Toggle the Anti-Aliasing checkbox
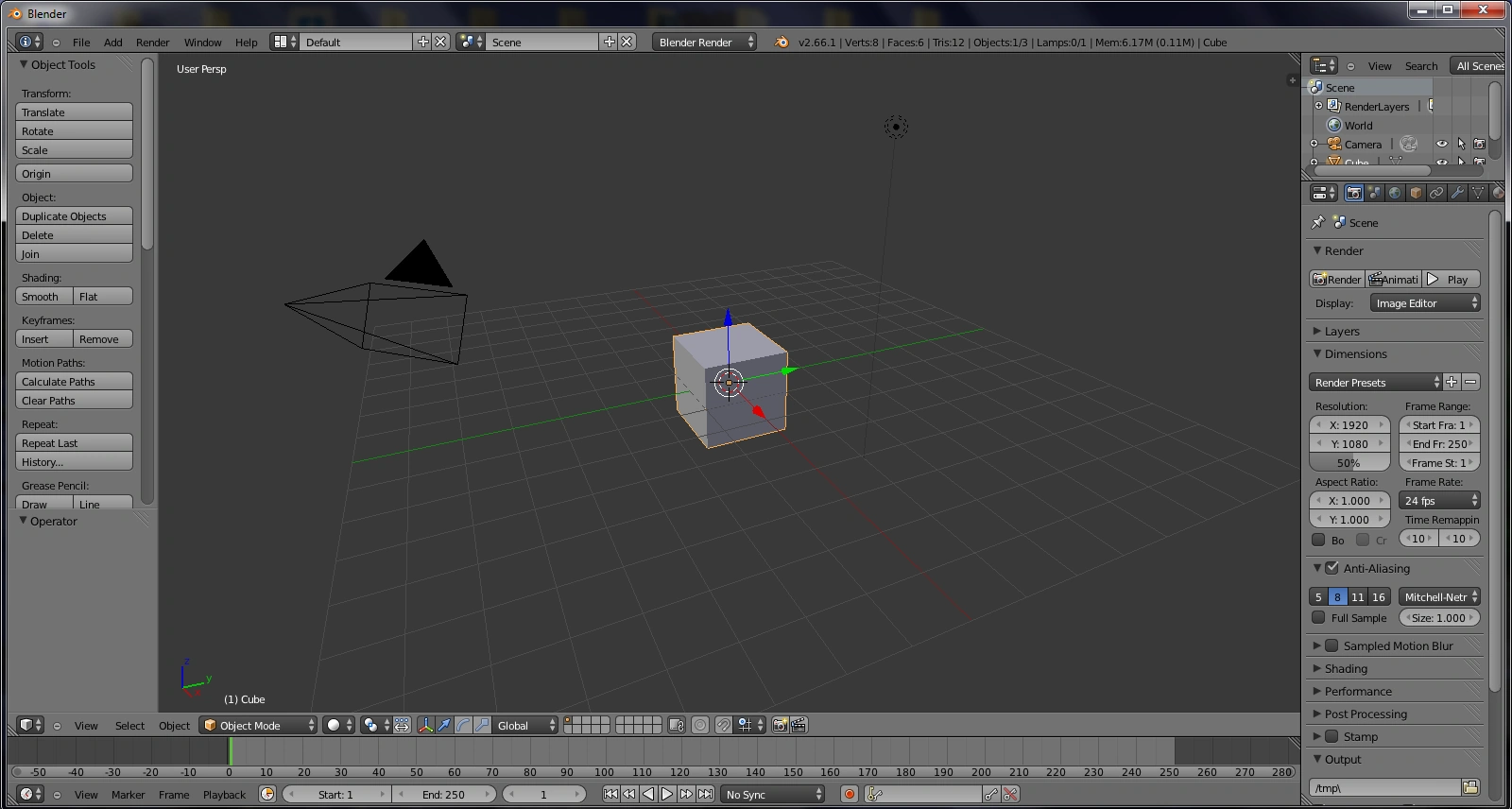The image size is (1512, 809). point(1332,568)
